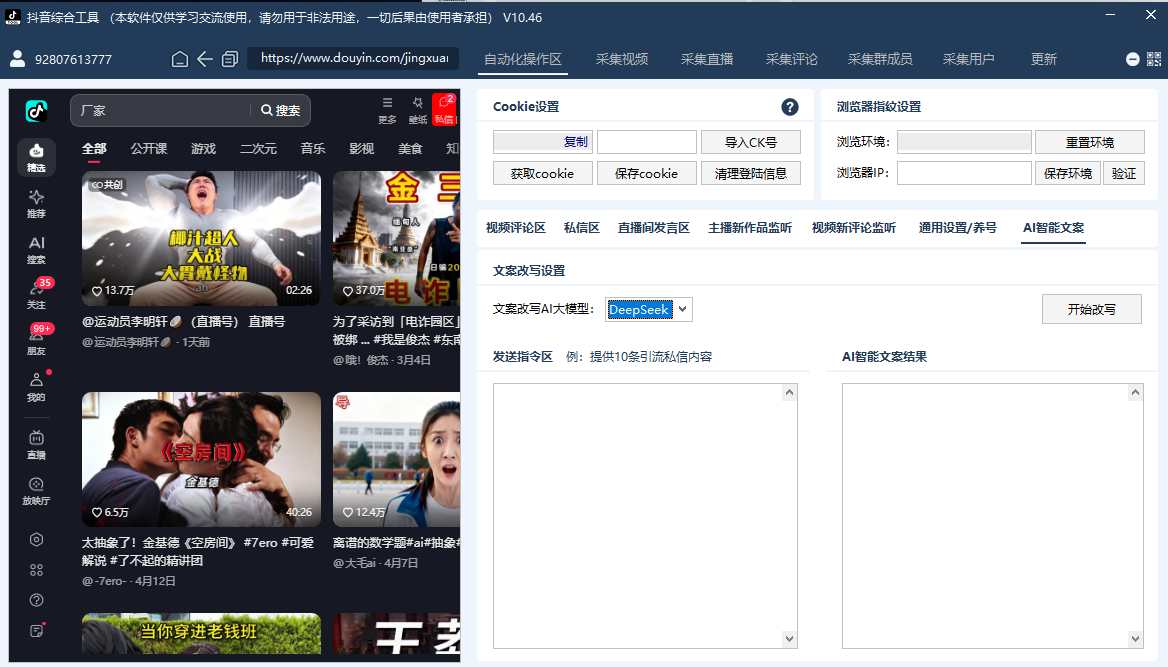Open the 精选 featured sidebar section
Screen dimensions: 1168x667
[x=36, y=157]
